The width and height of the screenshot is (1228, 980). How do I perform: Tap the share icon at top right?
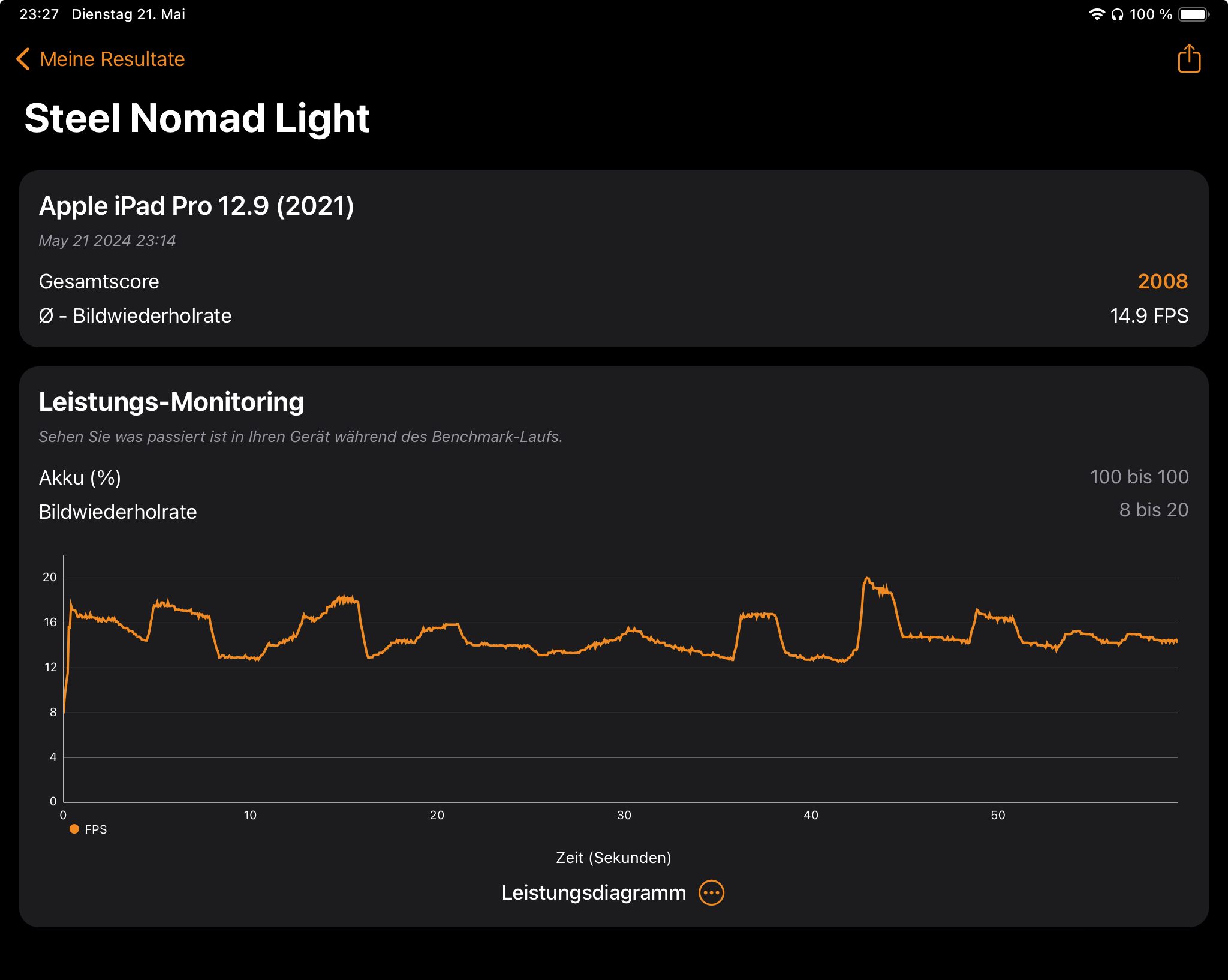tap(1188, 59)
